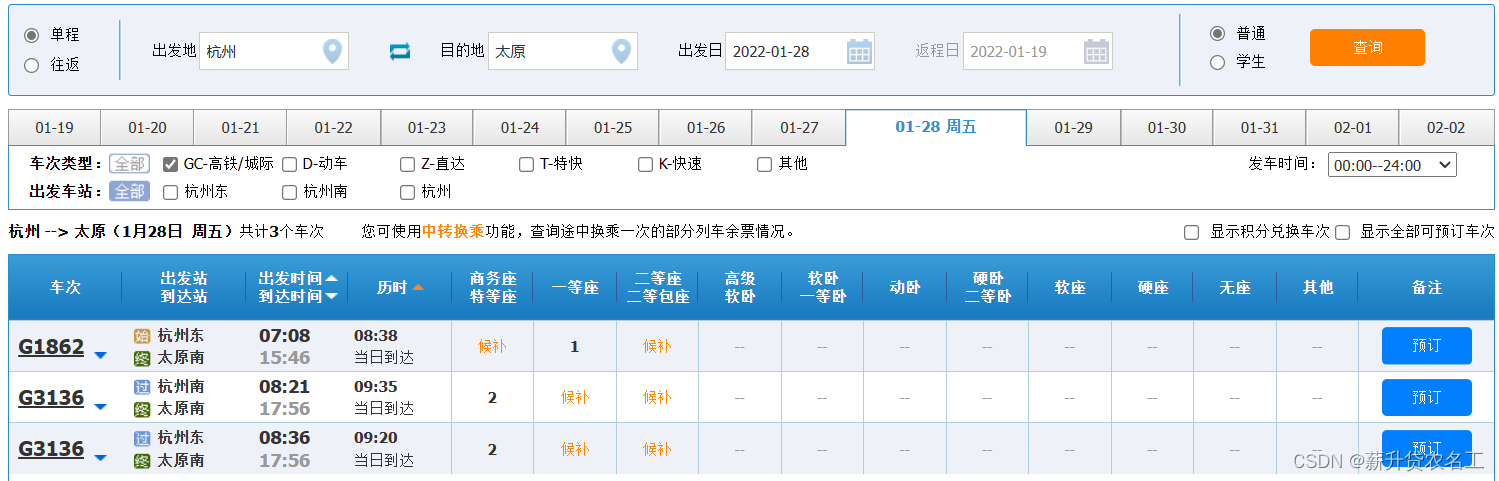Click the 始 origin icon for G1862

coord(142,336)
